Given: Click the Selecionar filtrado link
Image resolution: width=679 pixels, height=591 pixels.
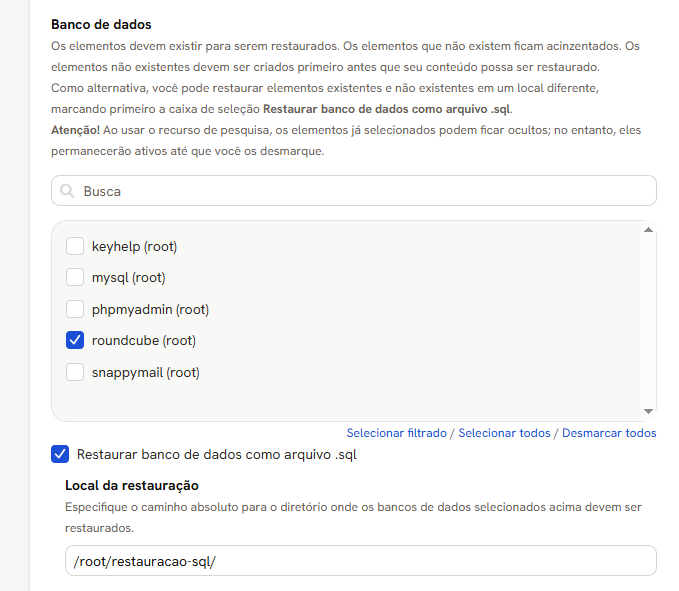Looking at the screenshot, I should (396, 433).
